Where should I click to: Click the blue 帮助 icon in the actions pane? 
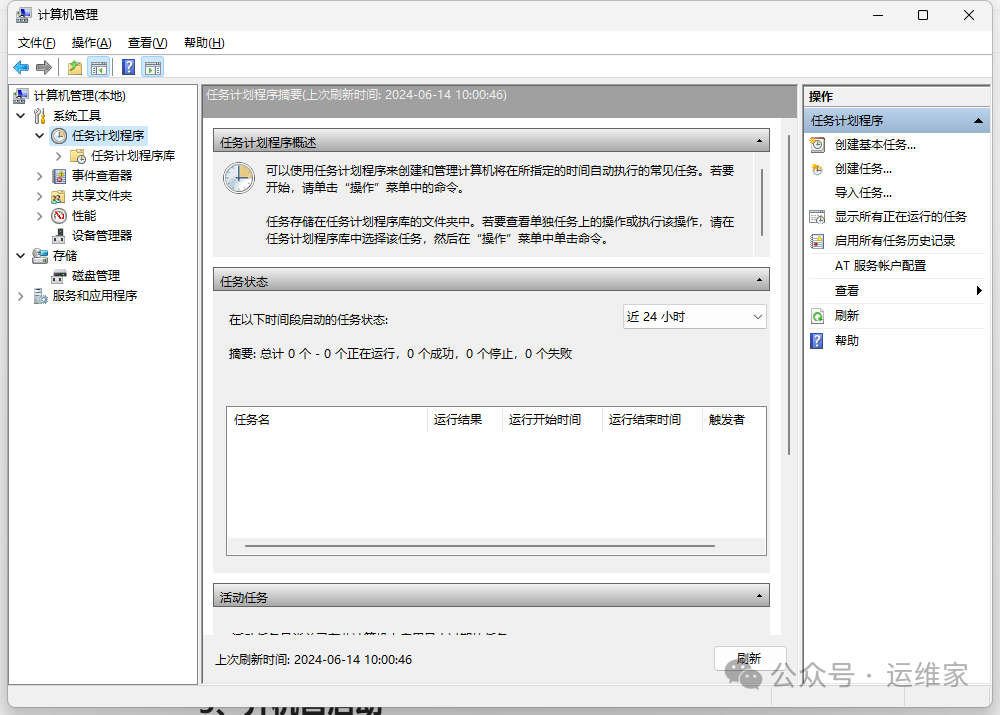point(817,341)
